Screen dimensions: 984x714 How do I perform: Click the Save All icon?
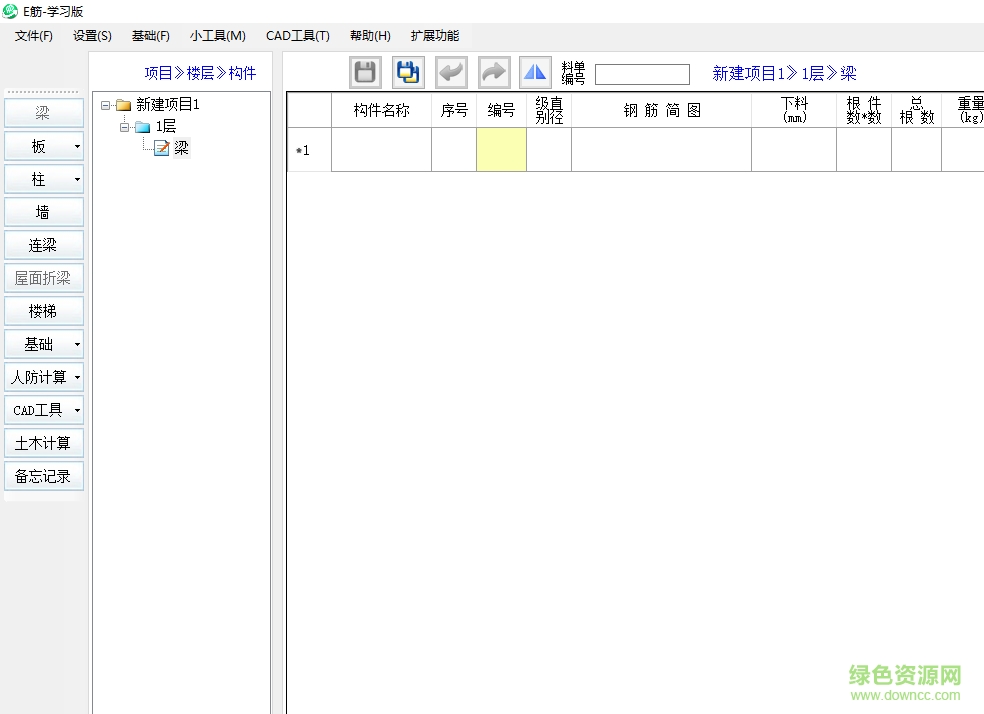pos(408,72)
